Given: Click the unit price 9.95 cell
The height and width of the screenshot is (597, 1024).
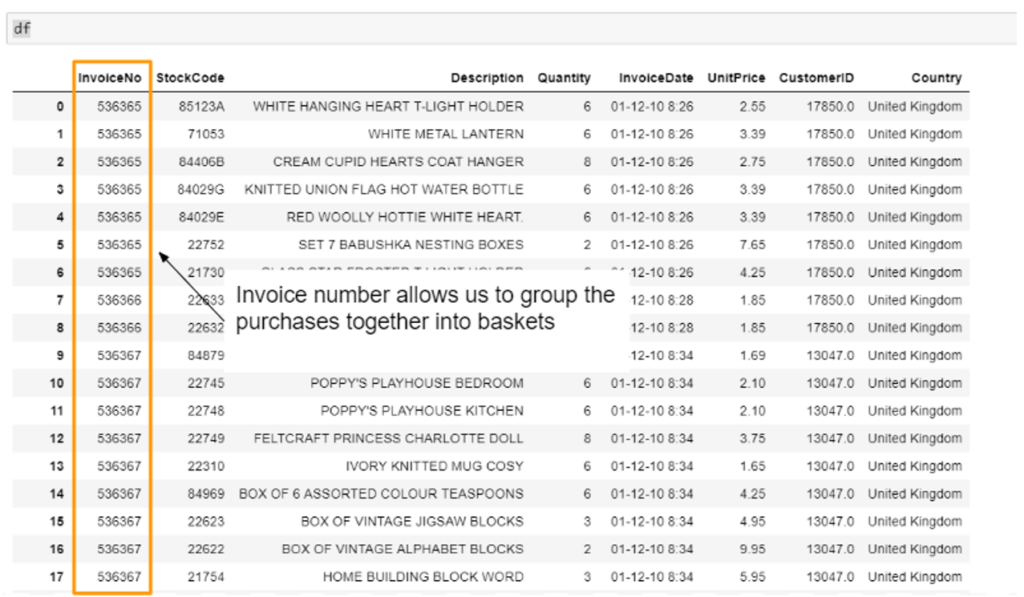Looking at the screenshot, I should point(751,549).
